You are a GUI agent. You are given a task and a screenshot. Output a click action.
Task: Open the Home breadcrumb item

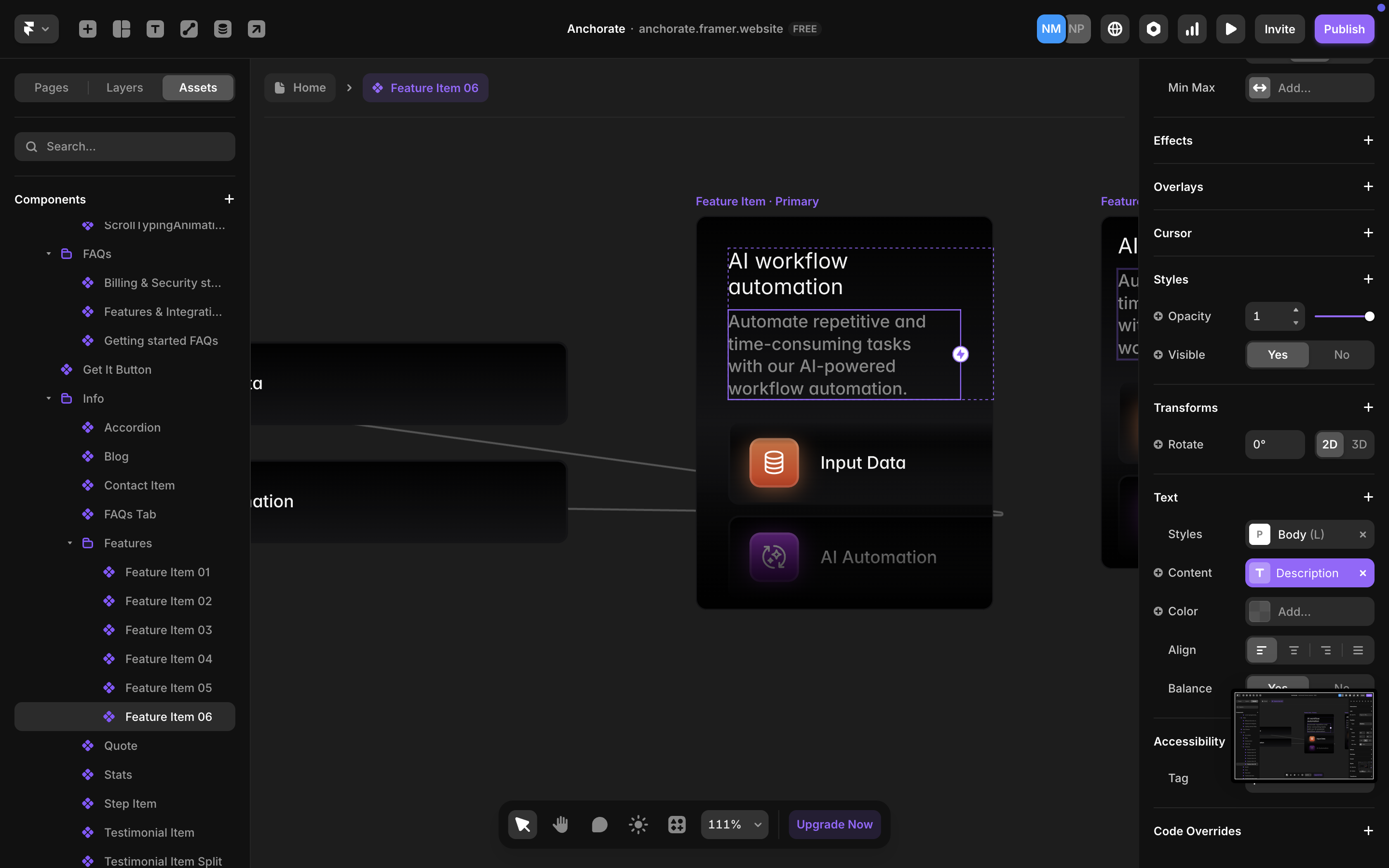[x=300, y=87]
